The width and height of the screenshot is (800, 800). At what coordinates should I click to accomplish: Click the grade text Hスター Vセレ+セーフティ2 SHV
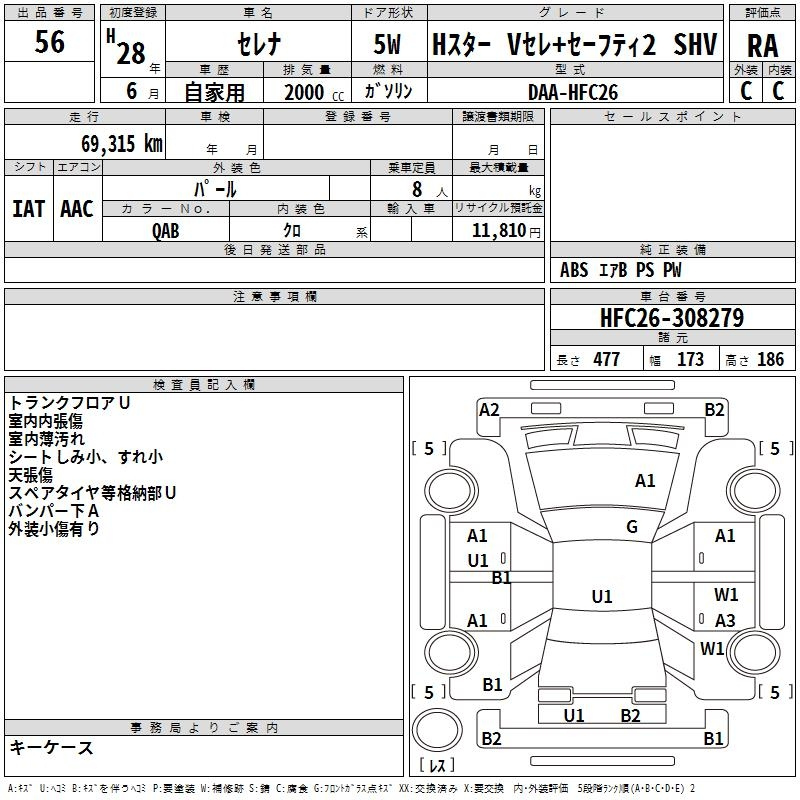coord(574,44)
